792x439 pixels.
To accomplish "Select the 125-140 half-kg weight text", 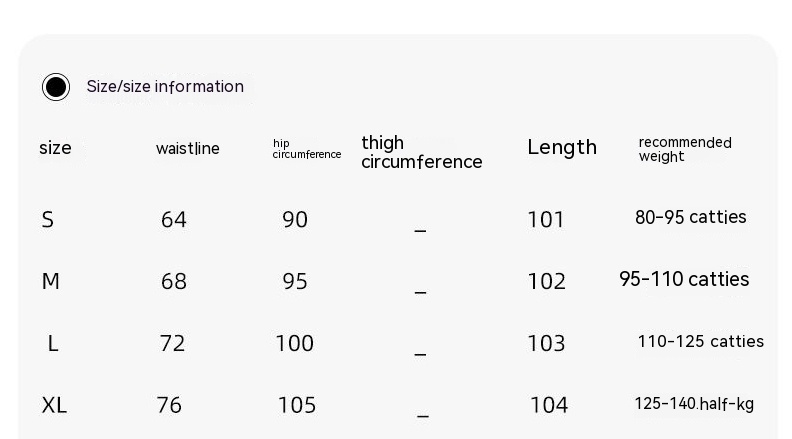I will coord(694,404).
